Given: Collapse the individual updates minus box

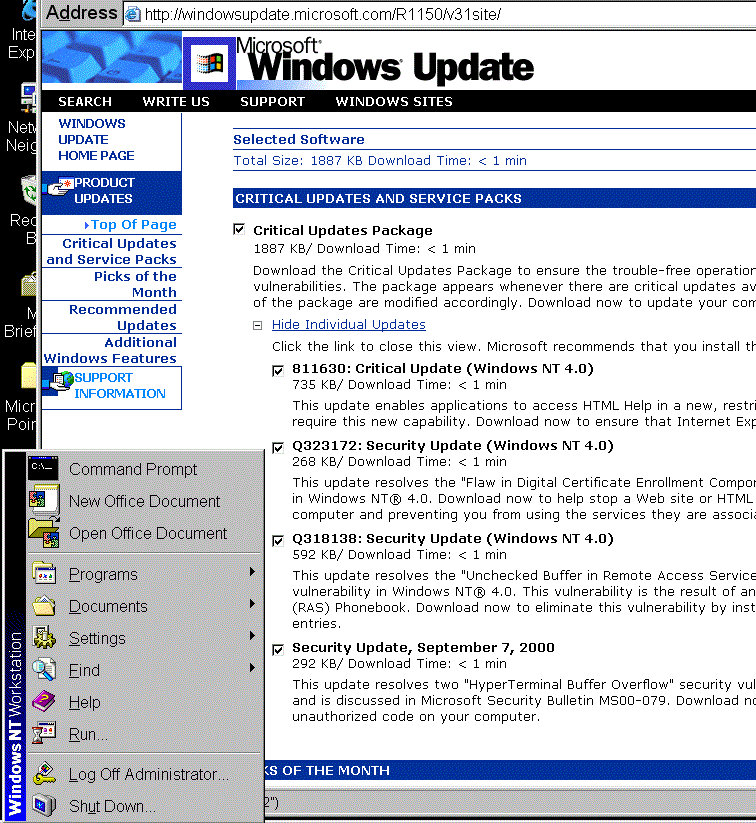Looking at the screenshot, I should point(257,325).
